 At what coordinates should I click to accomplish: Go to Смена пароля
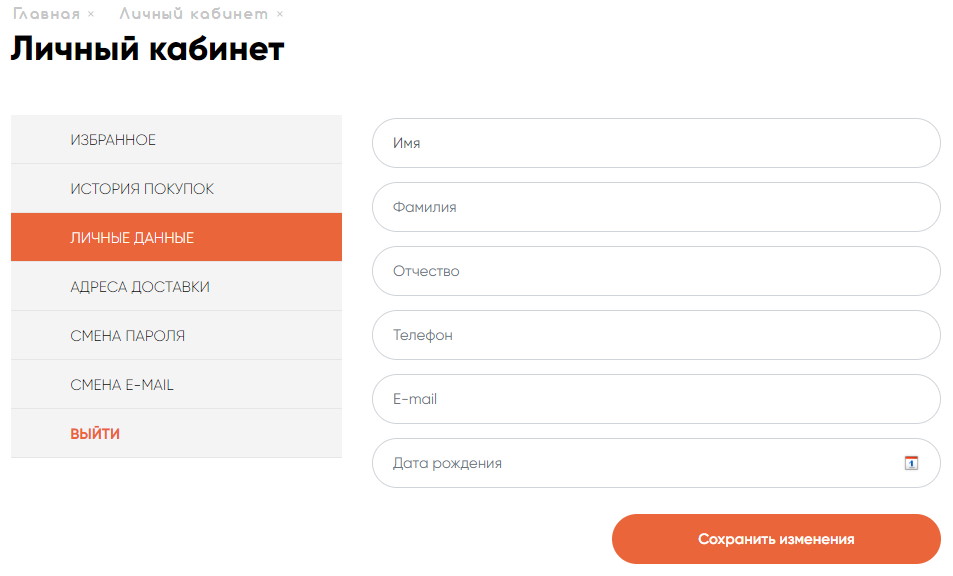point(176,335)
